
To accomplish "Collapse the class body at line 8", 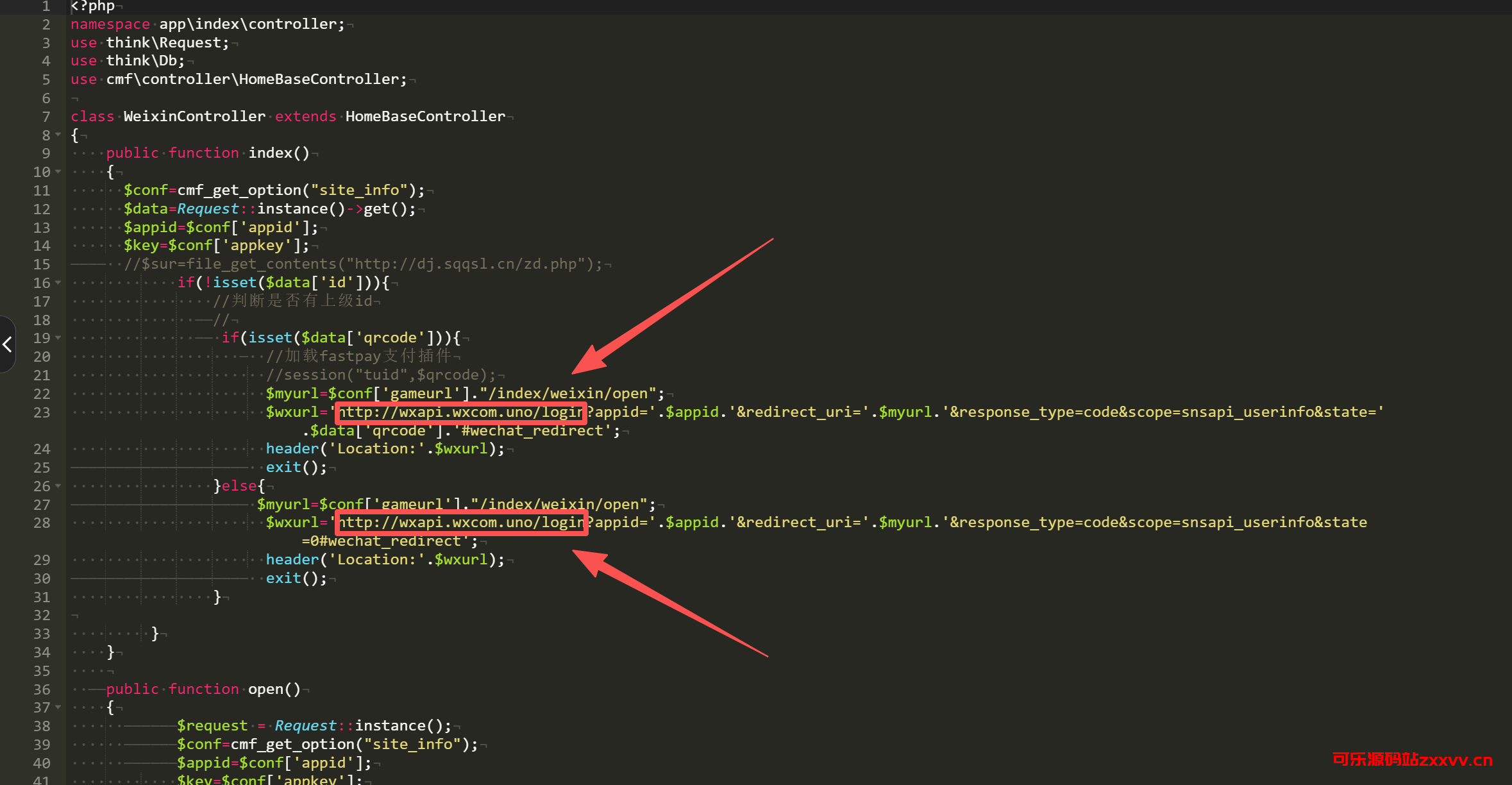I will point(58,135).
